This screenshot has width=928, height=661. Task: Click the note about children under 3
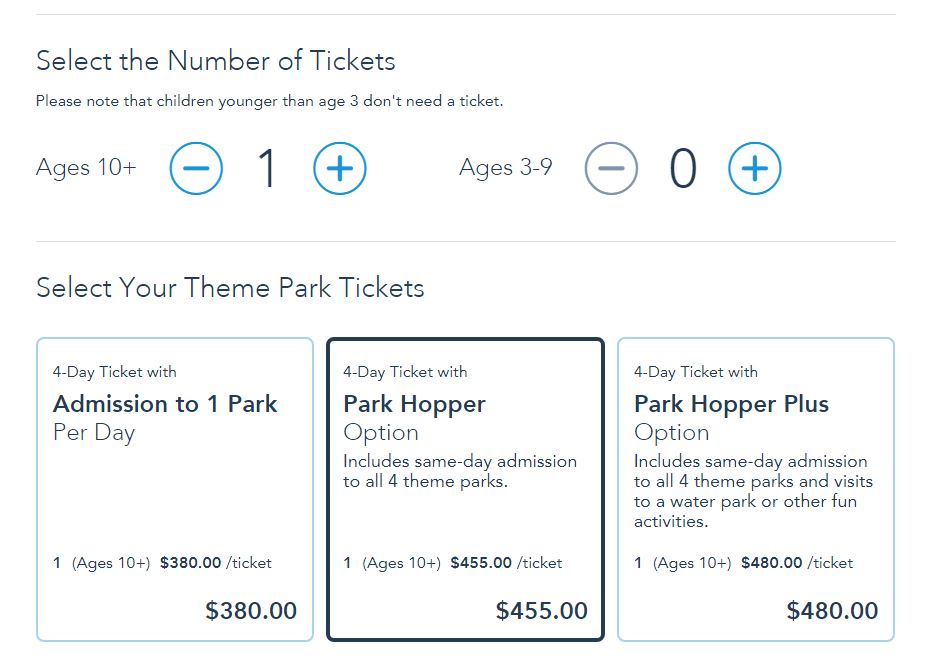(269, 101)
